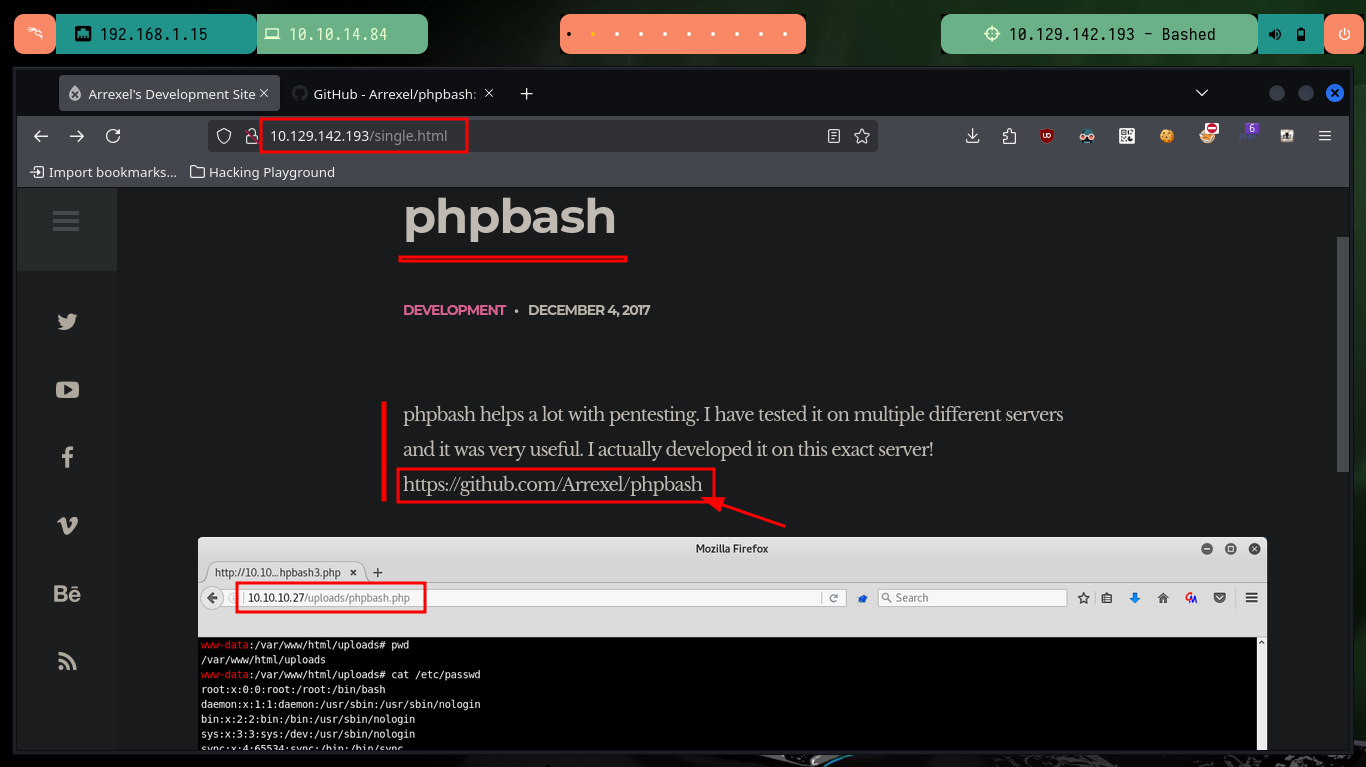Click the DECEMBER 4, 2017 date text
The image size is (1366, 767).
(589, 310)
